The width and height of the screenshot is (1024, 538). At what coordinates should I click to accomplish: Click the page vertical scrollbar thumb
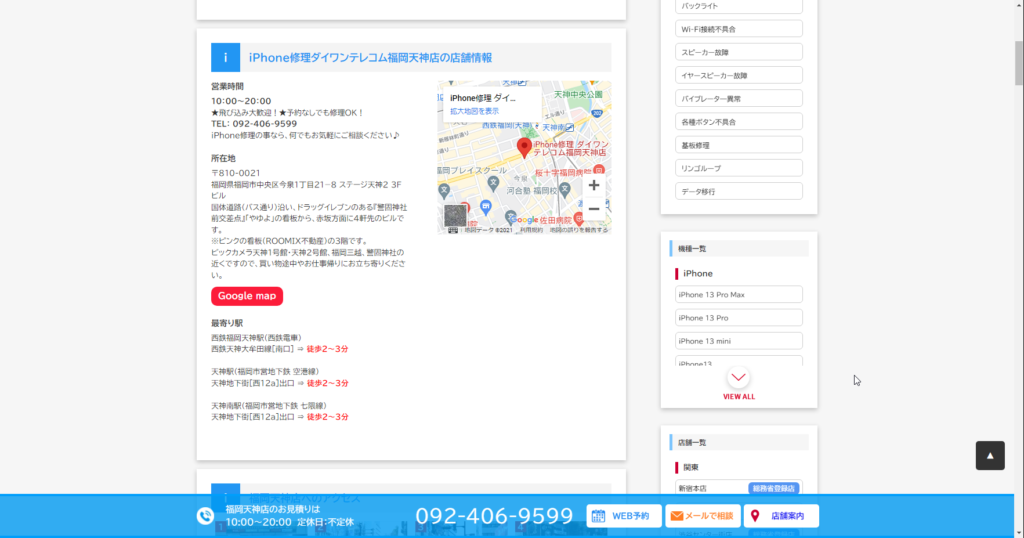click(x=1018, y=62)
